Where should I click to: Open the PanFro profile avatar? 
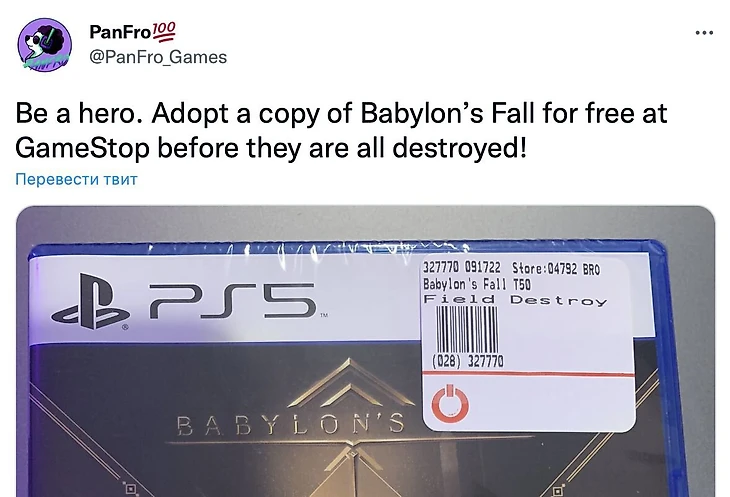[45, 45]
